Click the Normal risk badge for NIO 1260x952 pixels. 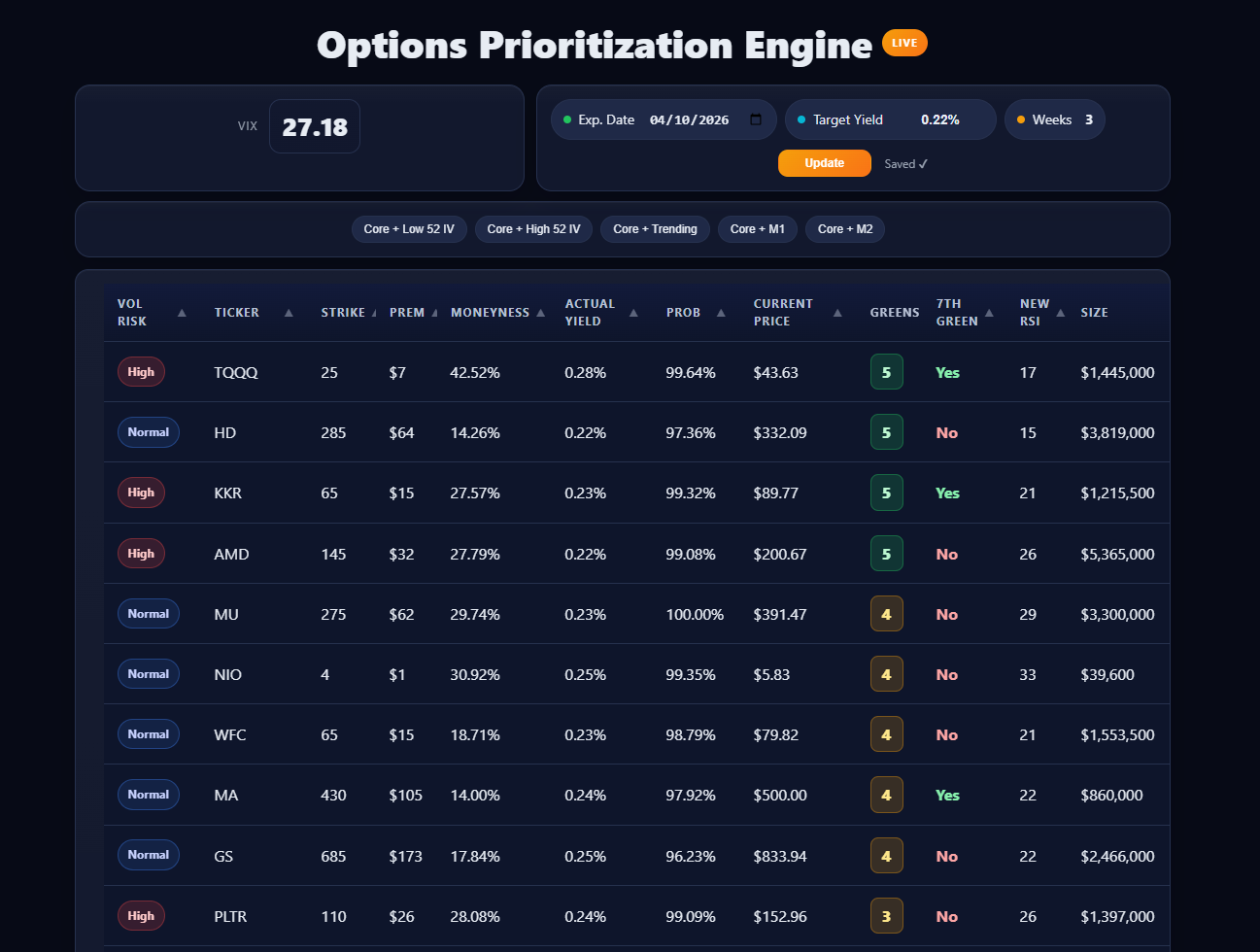pos(148,674)
